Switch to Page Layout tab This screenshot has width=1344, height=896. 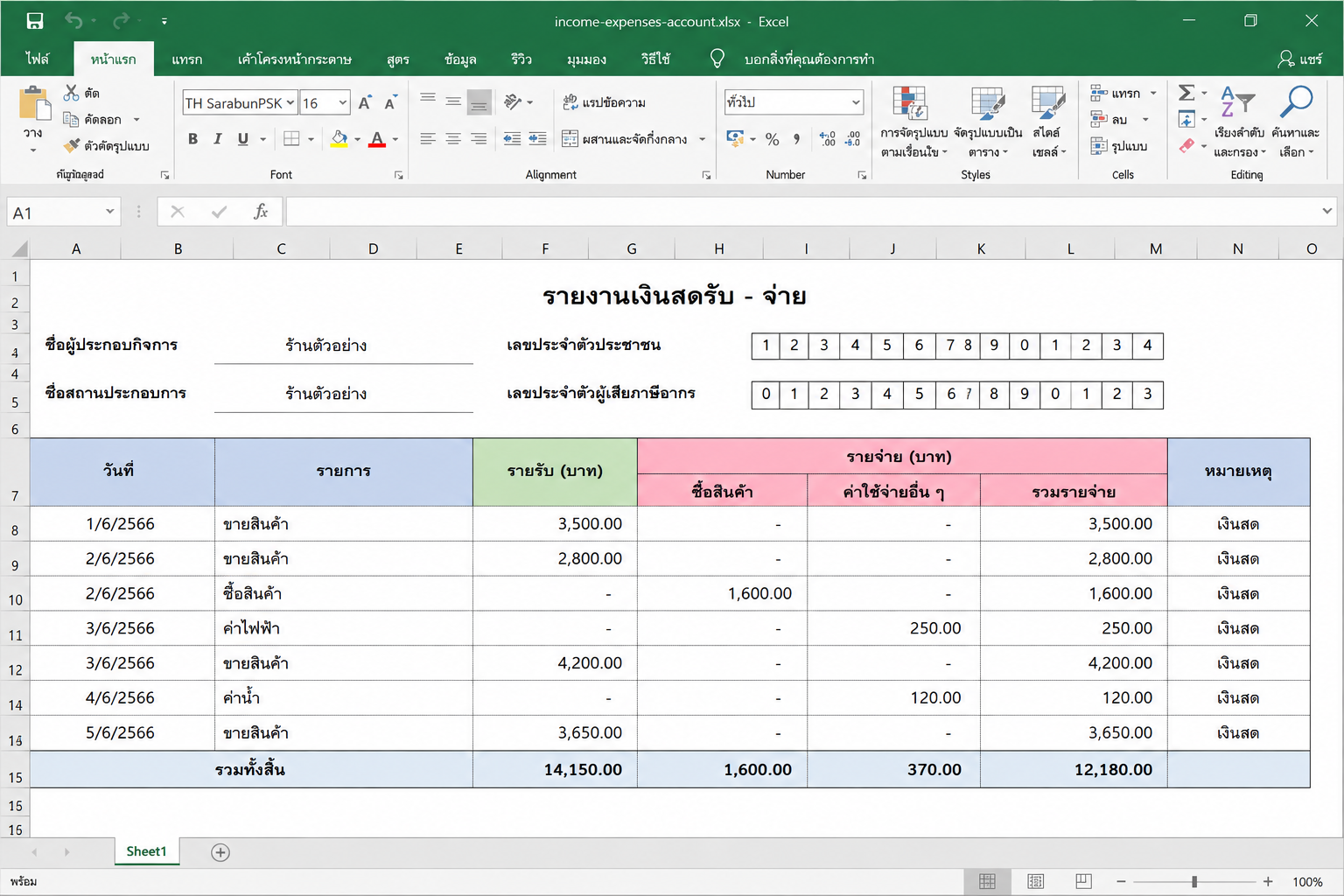tap(295, 59)
